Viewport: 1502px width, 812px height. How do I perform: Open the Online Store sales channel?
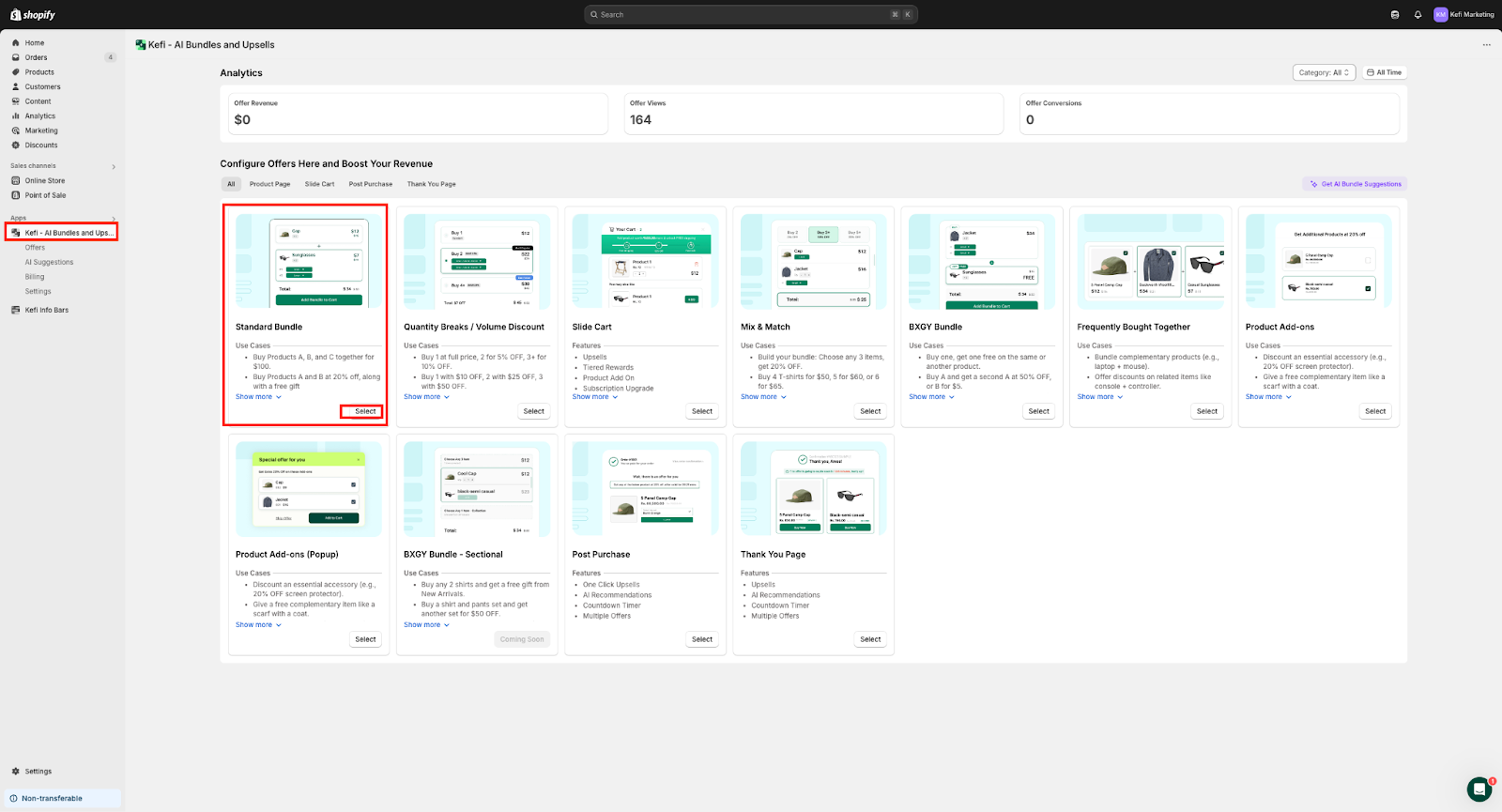[44, 180]
